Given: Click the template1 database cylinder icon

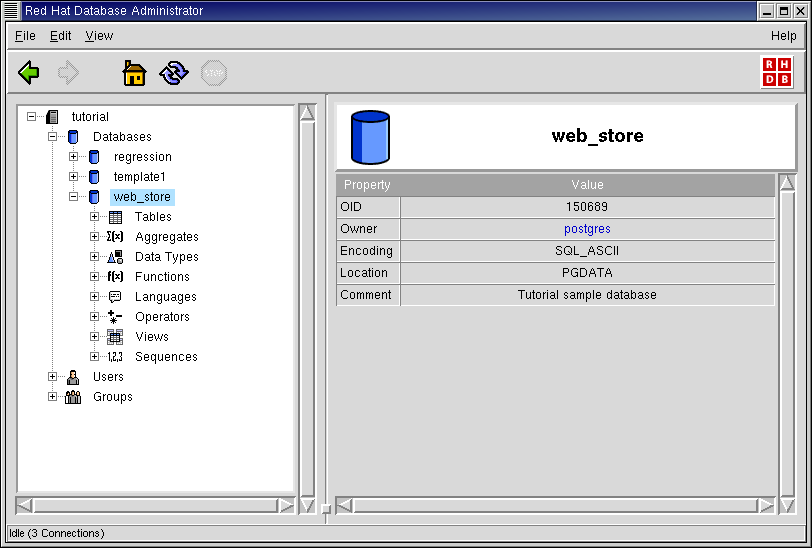Looking at the screenshot, I should (x=94, y=177).
